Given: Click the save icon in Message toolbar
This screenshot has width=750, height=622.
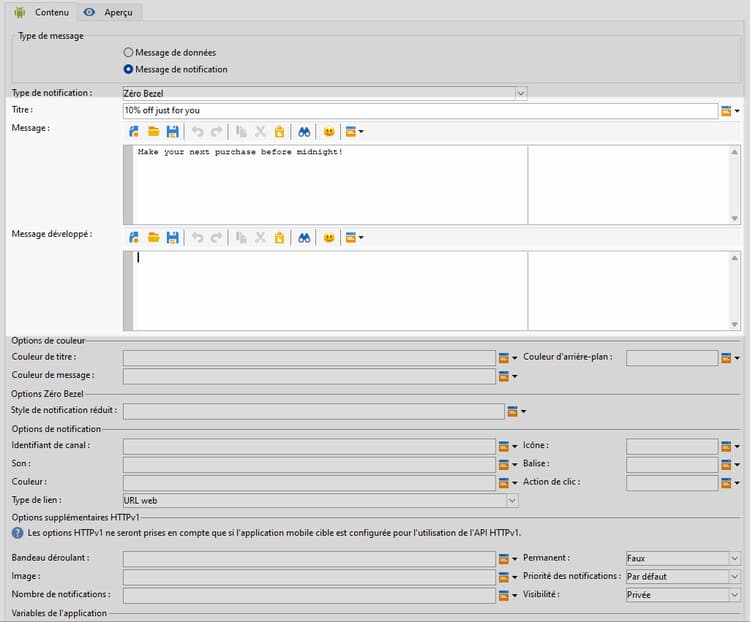Looking at the screenshot, I should coord(173,132).
